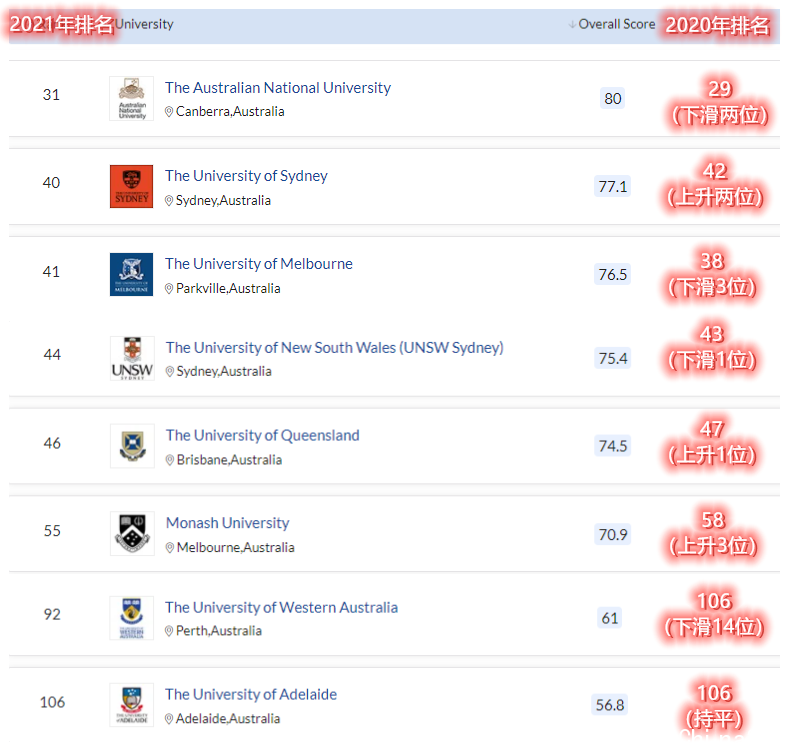789x751 pixels.
Task: Click the UNSW Sydney logo
Action: 132,358
